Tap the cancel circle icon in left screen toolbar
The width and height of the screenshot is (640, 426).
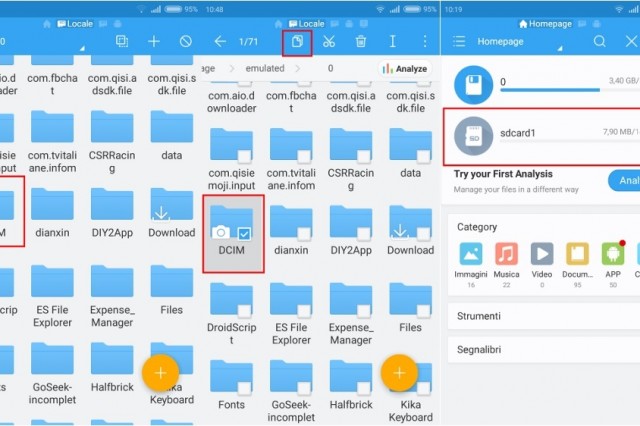pyautogui.click(x=186, y=41)
